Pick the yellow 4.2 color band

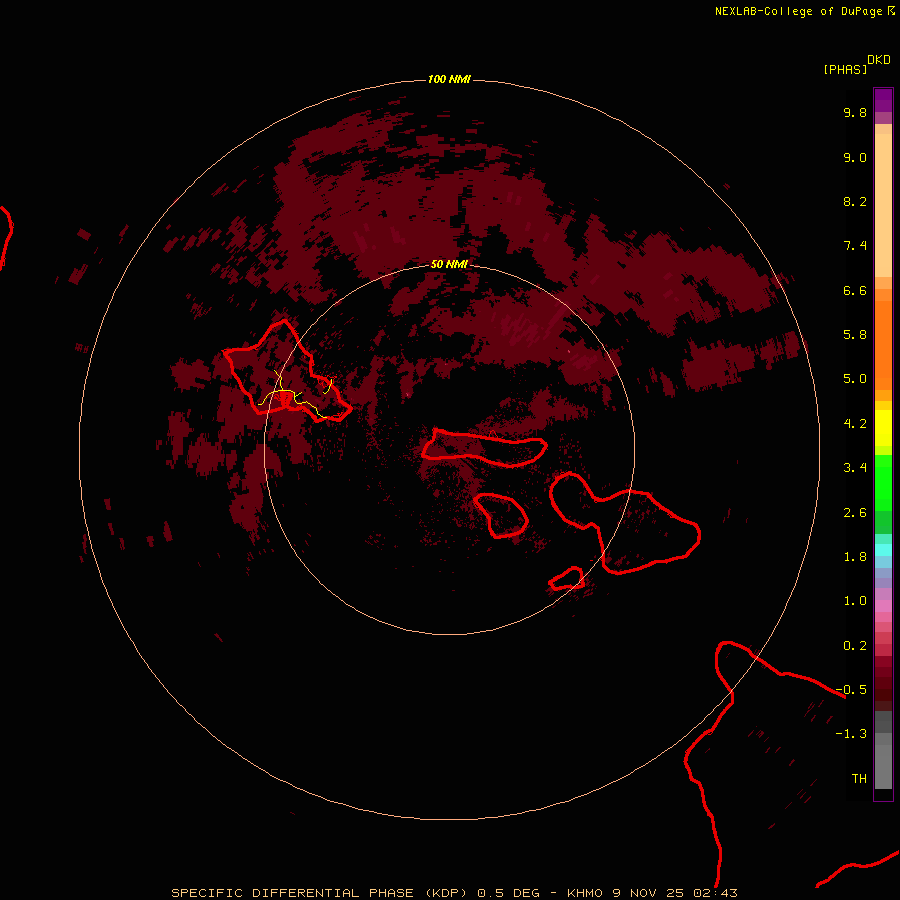[883, 427]
